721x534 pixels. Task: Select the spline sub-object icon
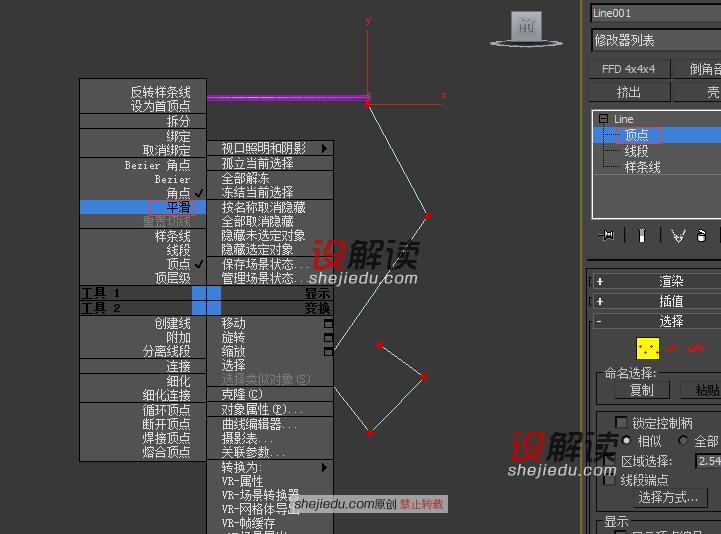tap(697, 349)
